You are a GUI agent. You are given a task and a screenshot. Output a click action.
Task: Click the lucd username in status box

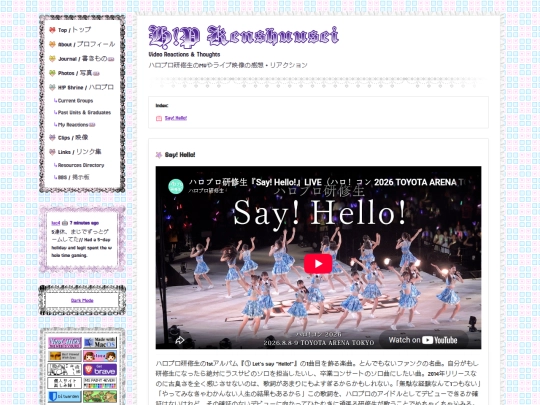tap(55, 223)
